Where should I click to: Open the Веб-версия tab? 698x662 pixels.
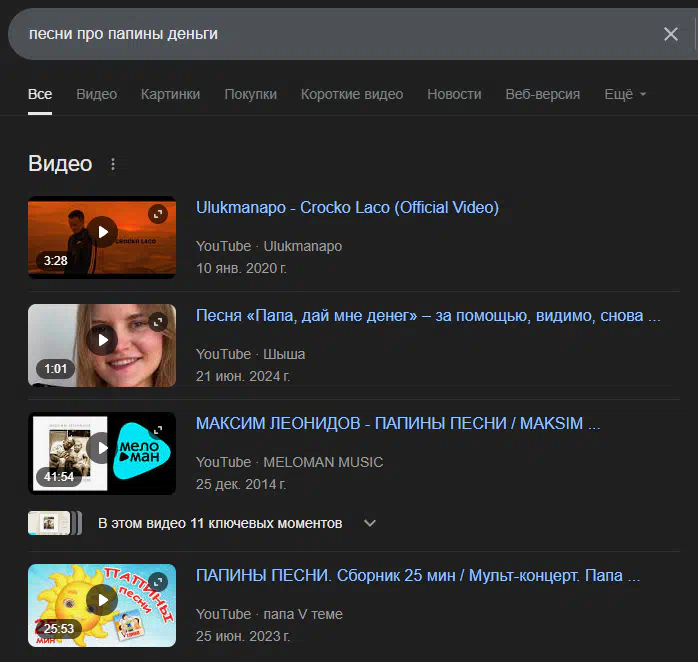[x=543, y=94]
